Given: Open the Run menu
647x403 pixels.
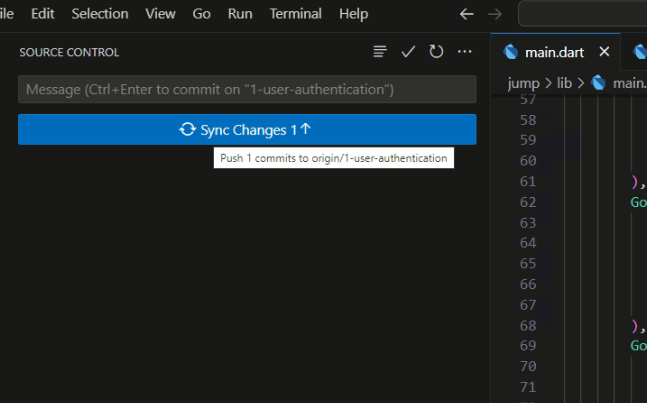Looking at the screenshot, I should coord(240,14).
